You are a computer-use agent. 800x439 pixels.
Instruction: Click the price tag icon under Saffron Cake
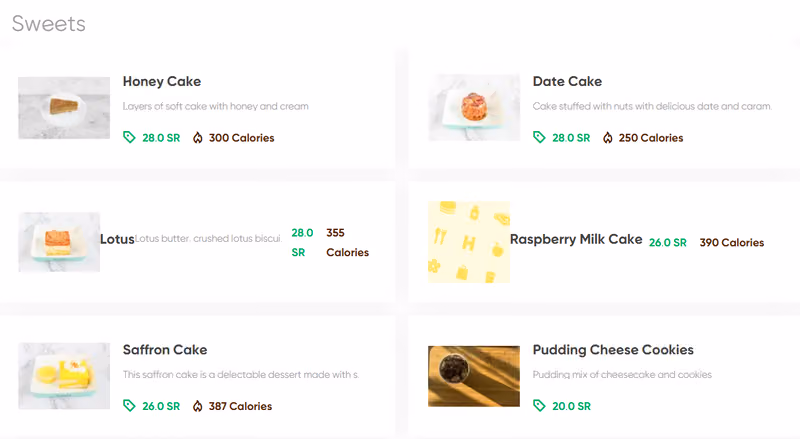[129, 406]
